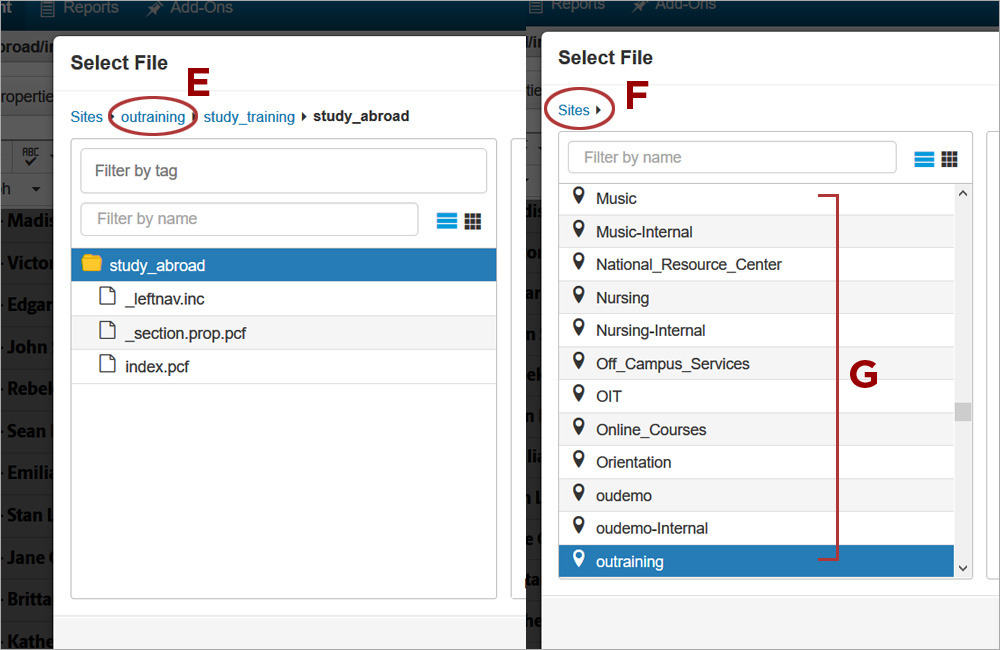Select the Nursing-Internal site

[650, 330]
